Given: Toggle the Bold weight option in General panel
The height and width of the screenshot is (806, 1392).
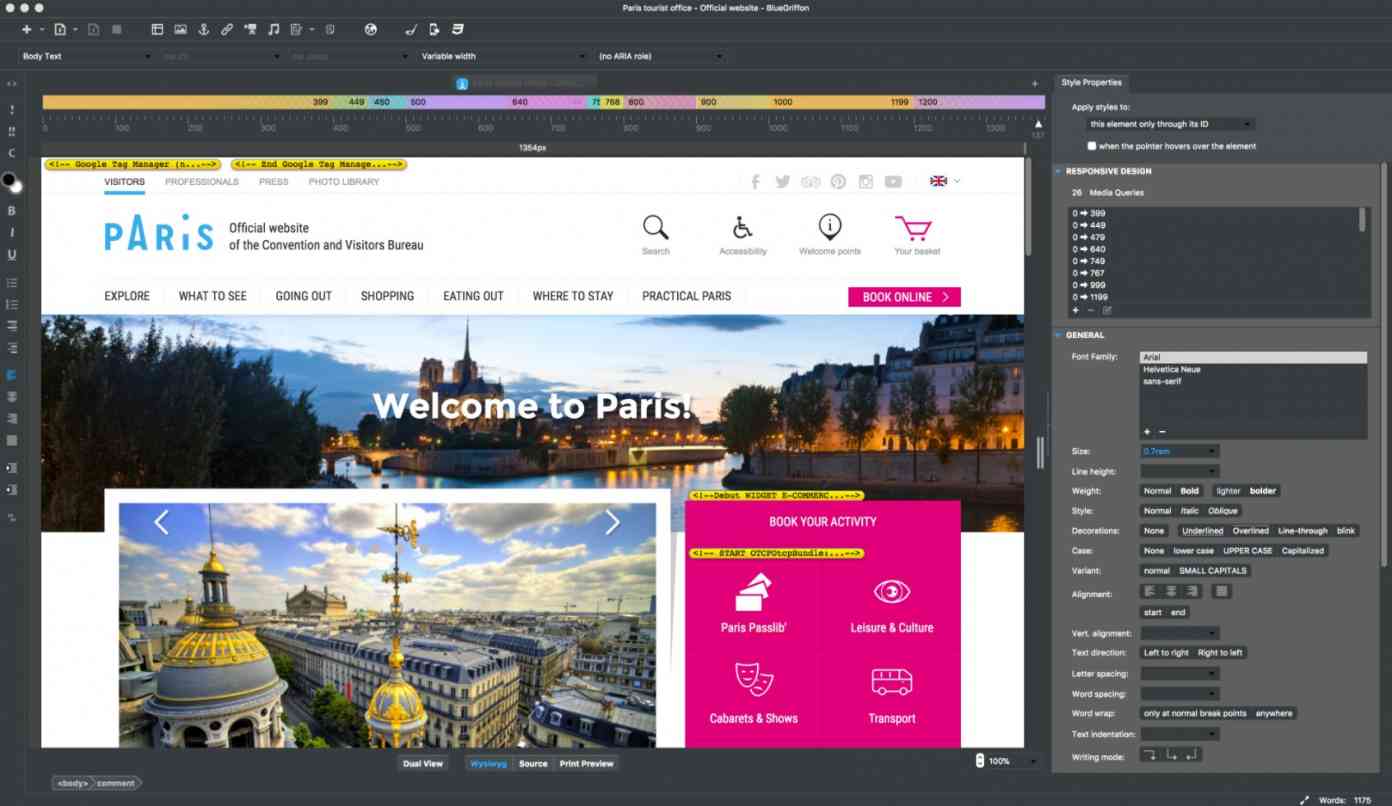Looking at the screenshot, I should (1189, 491).
